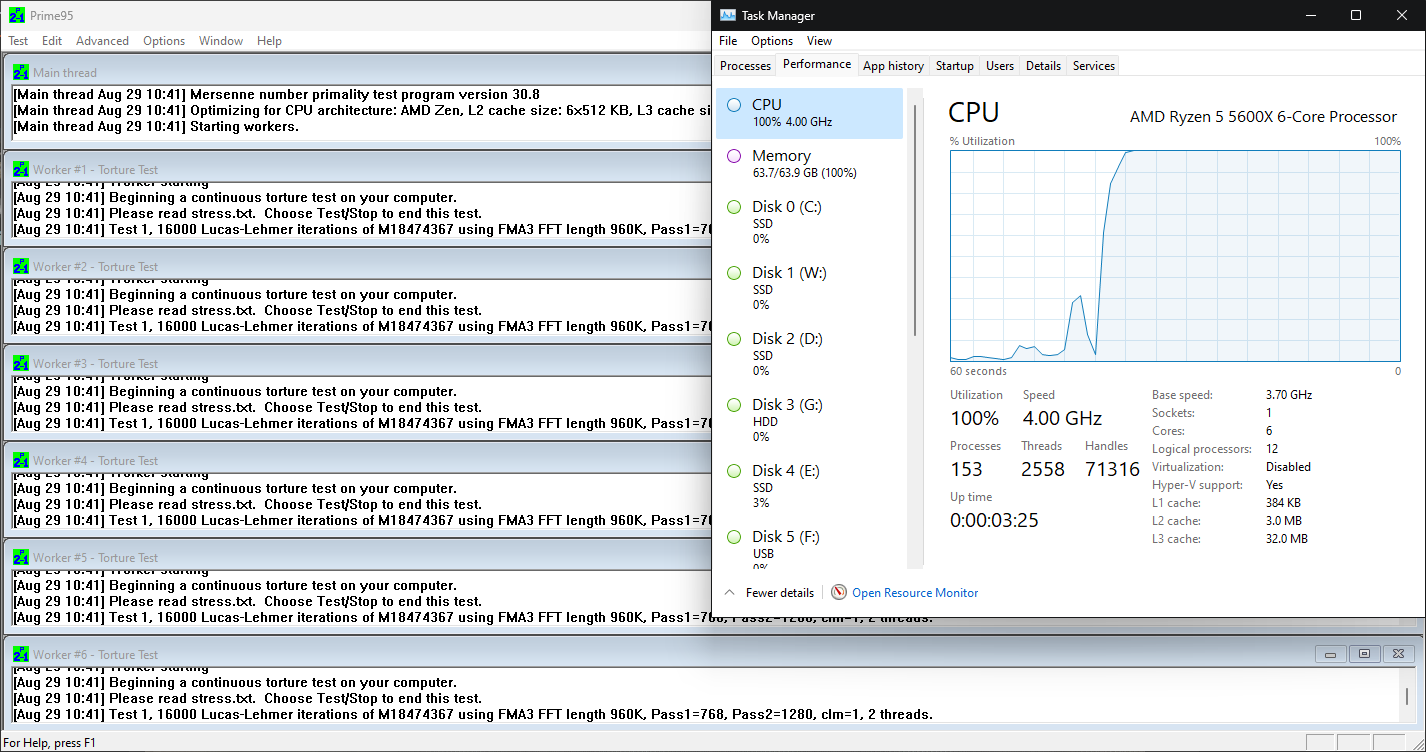The width and height of the screenshot is (1426, 752).
Task: Select Disk 3 (G:) HDD in the sidebar
Action: [x=809, y=420]
